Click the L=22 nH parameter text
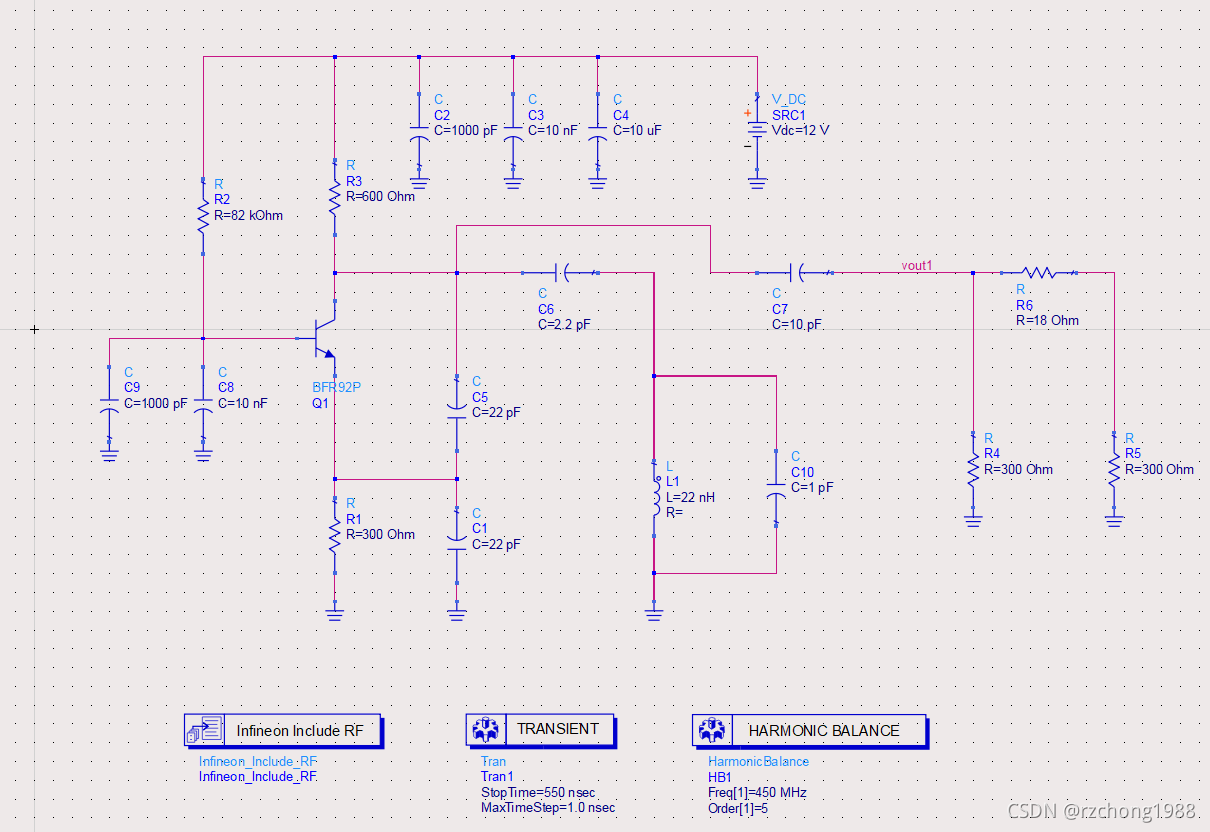1210x832 pixels. (x=690, y=497)
